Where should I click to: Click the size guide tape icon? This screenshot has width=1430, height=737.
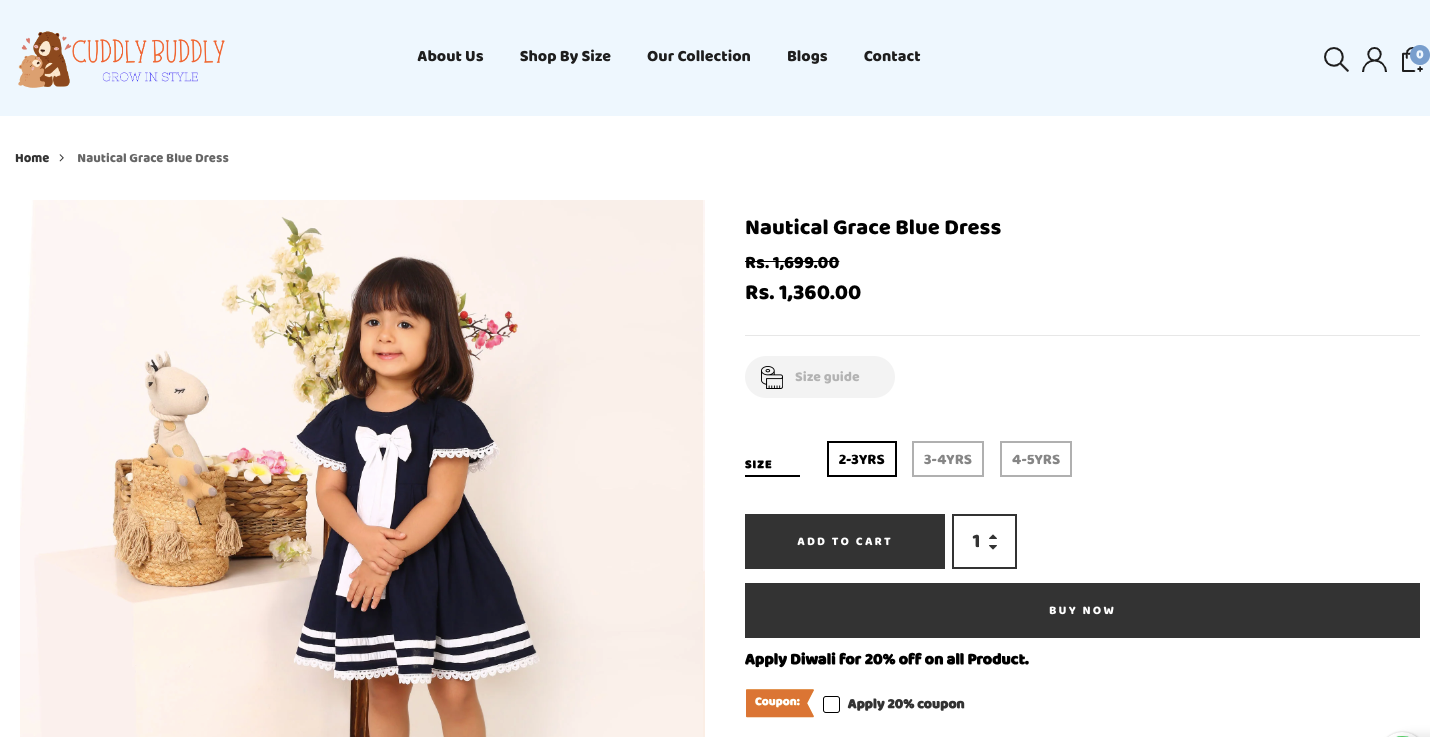tap(771, 377)
